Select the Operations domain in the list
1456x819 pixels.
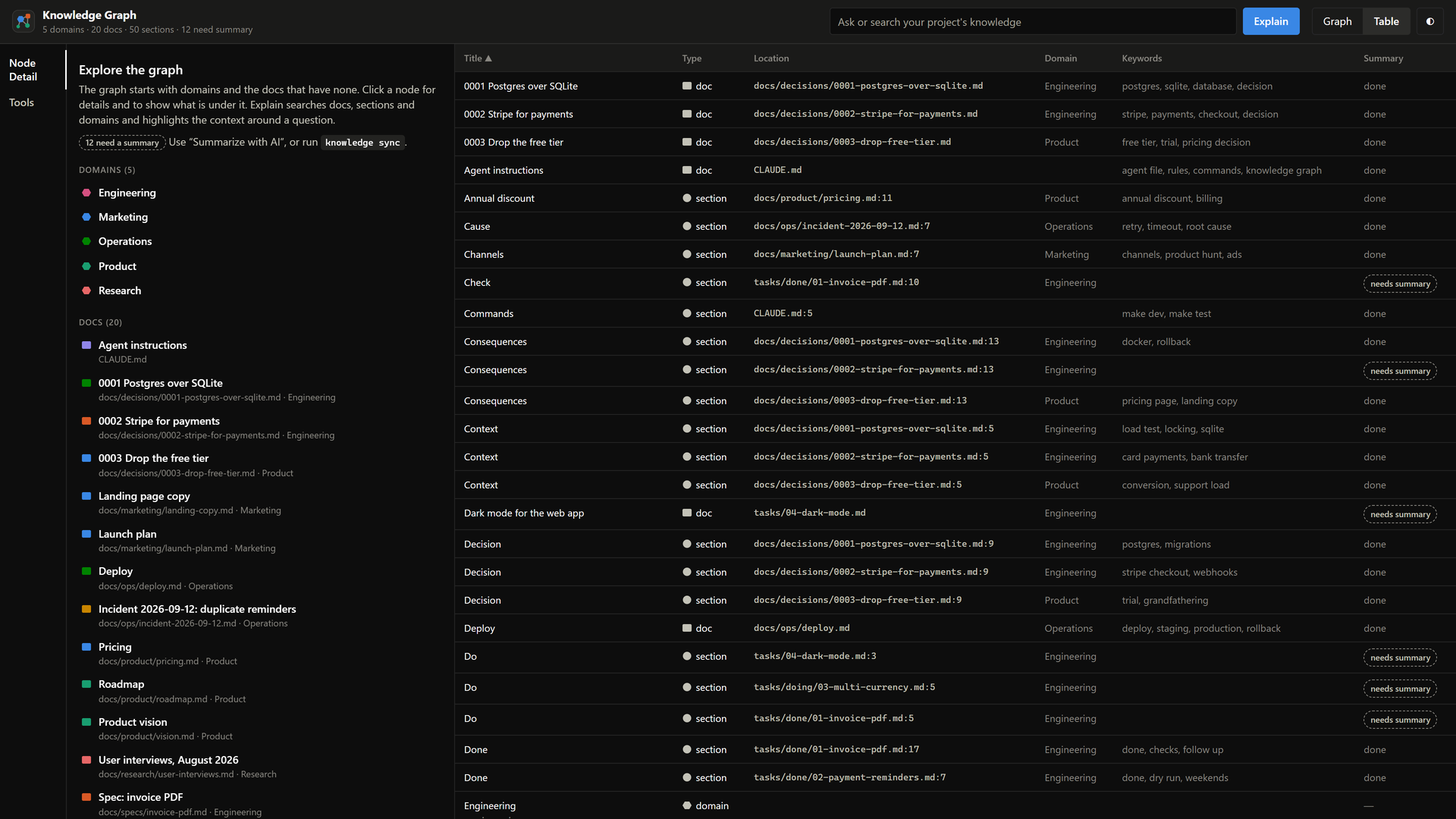tap(125, 241)
